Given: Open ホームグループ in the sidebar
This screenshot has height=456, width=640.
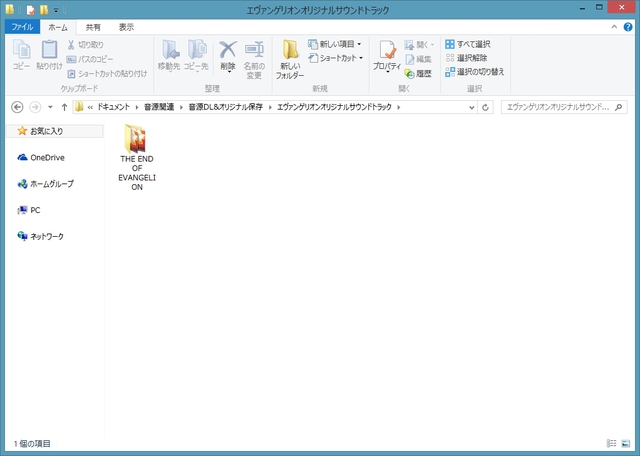Looking at the screenshot, I should coord(51,184).
